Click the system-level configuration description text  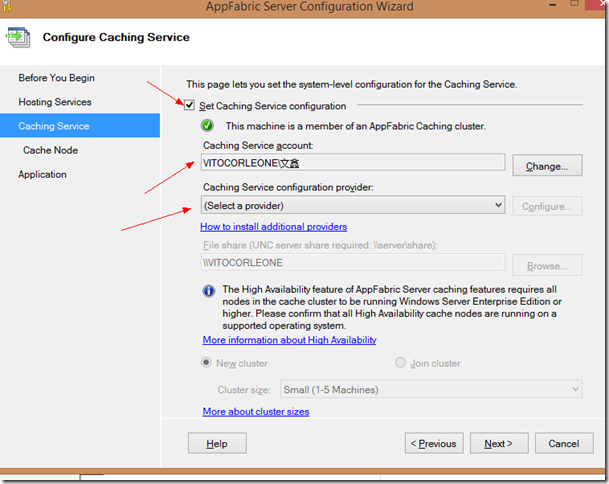click(351, 84)
